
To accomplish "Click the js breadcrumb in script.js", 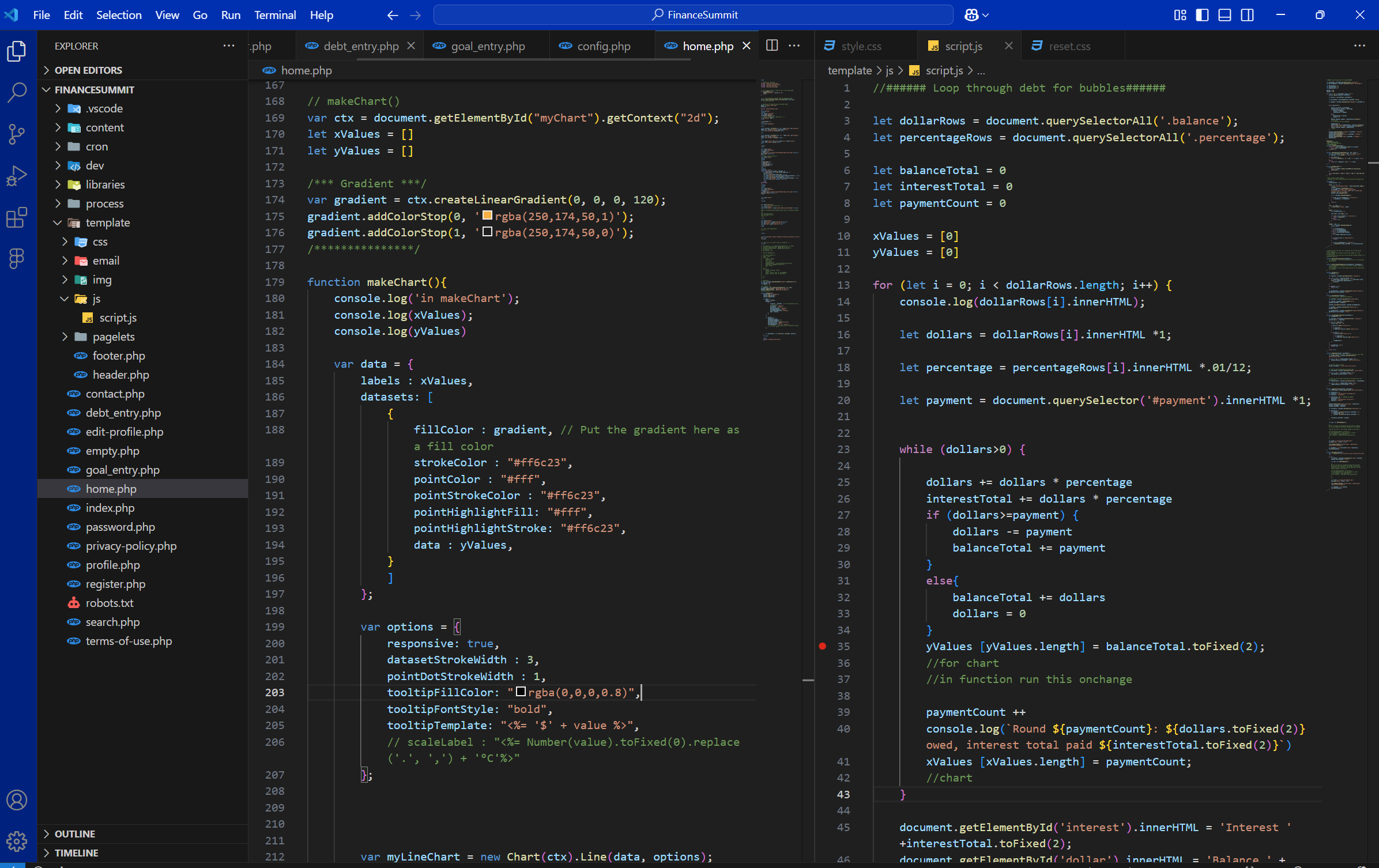I will [x=889, y=70].
